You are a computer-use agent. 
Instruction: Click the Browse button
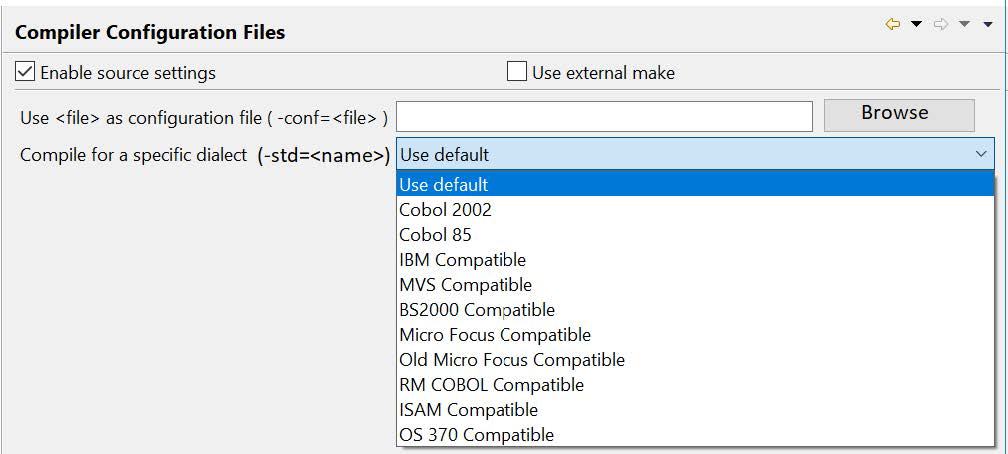[x=899, y=115]
